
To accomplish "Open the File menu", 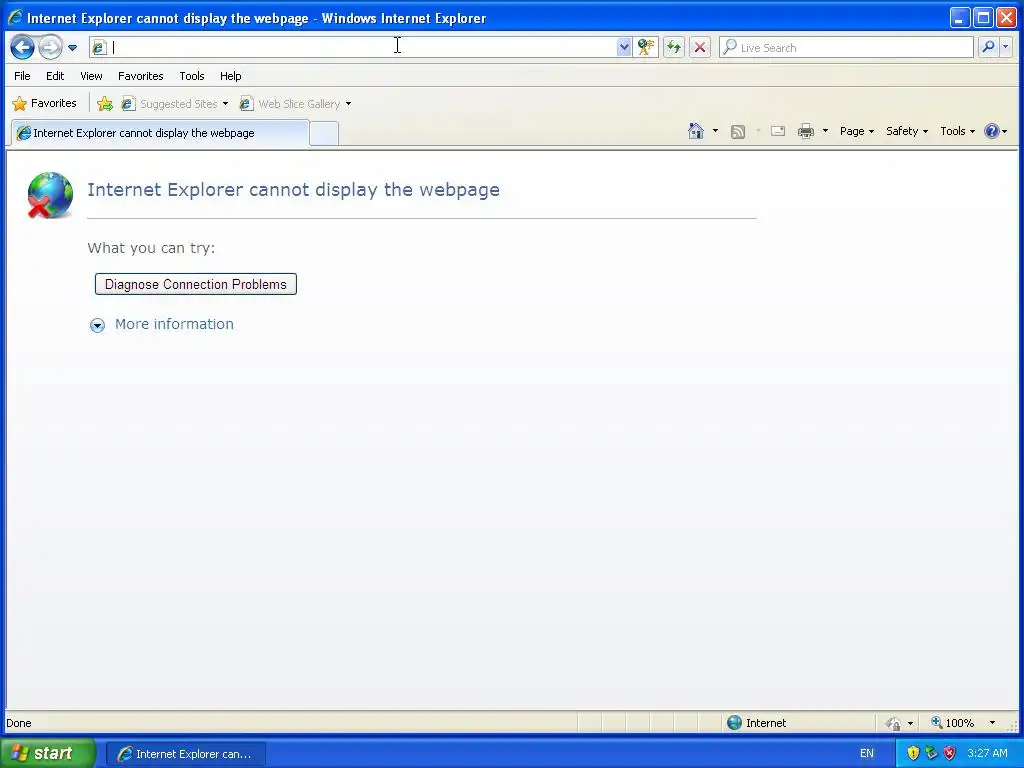I will (22, 76).
